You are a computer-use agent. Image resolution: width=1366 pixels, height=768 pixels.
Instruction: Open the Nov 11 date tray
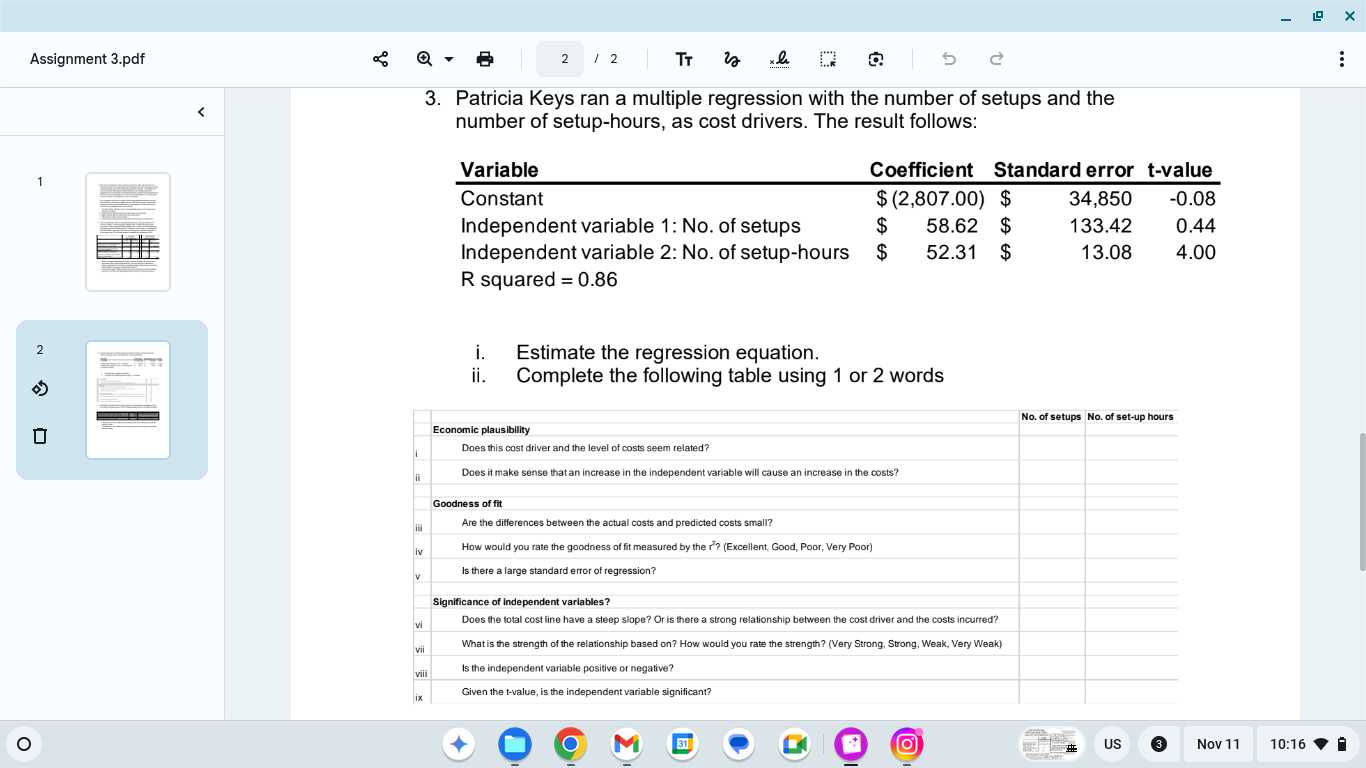(1218, 744)
